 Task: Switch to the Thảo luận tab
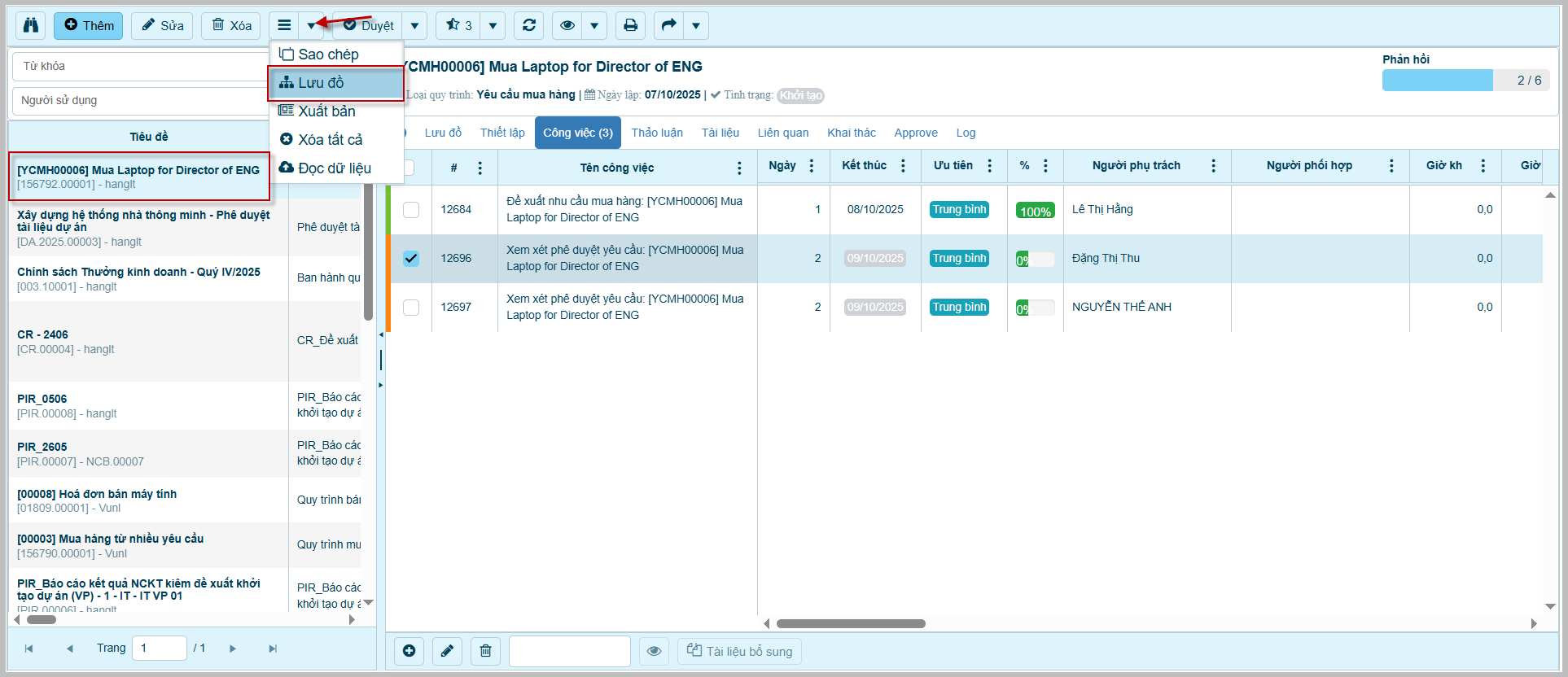point(657,133)
